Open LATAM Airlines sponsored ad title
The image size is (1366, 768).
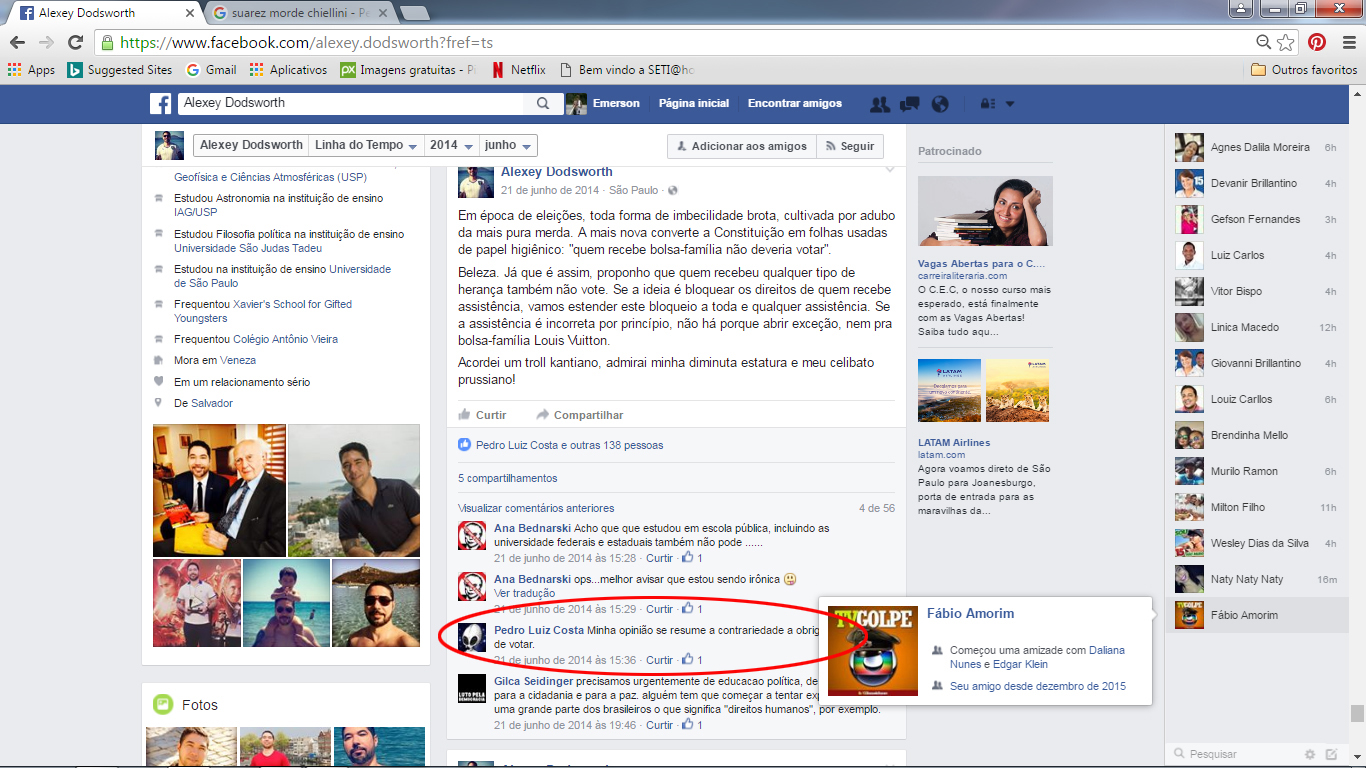tap(954, 442)
